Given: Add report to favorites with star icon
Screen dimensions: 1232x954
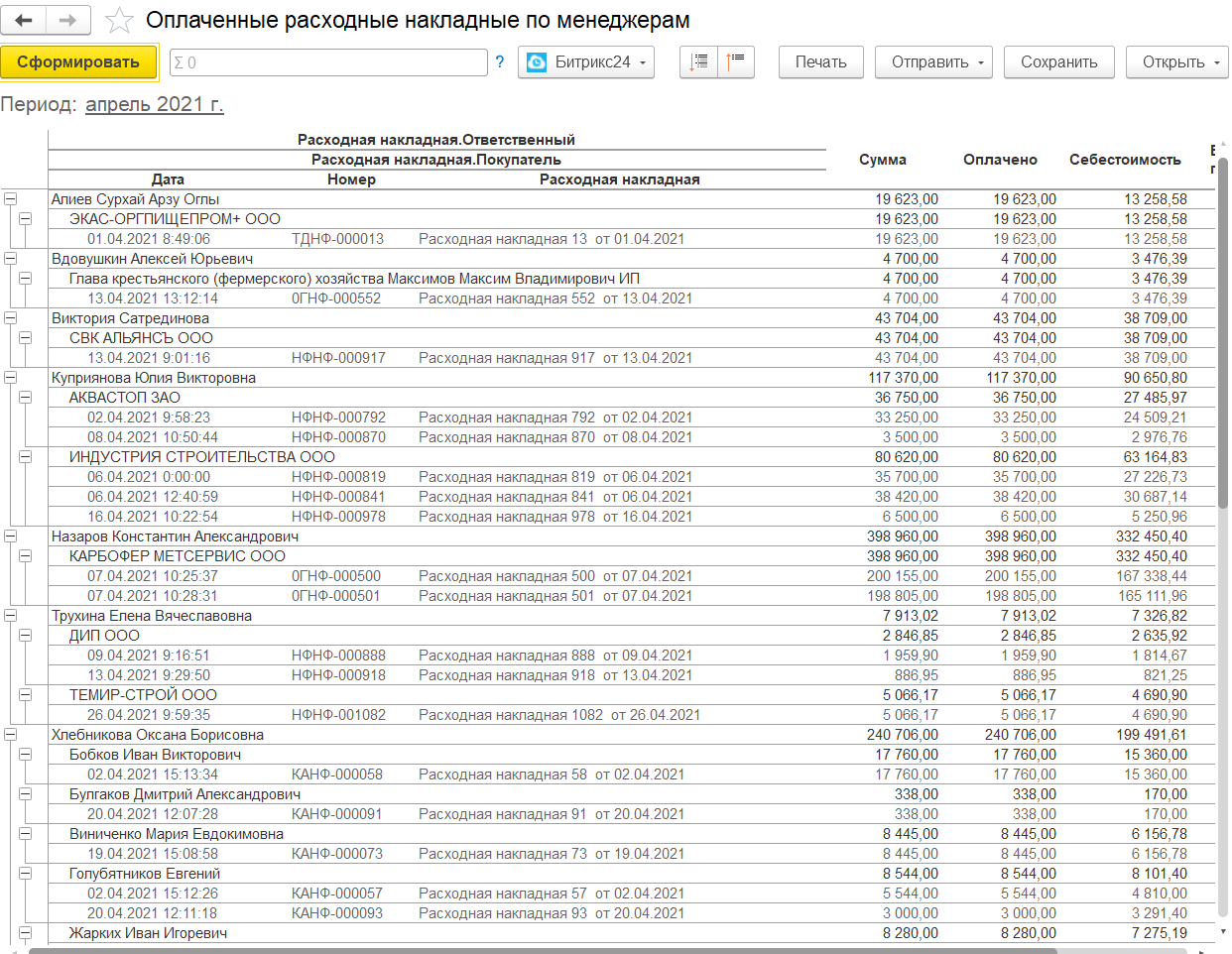Looking at the screenshot, I should 119,20.
